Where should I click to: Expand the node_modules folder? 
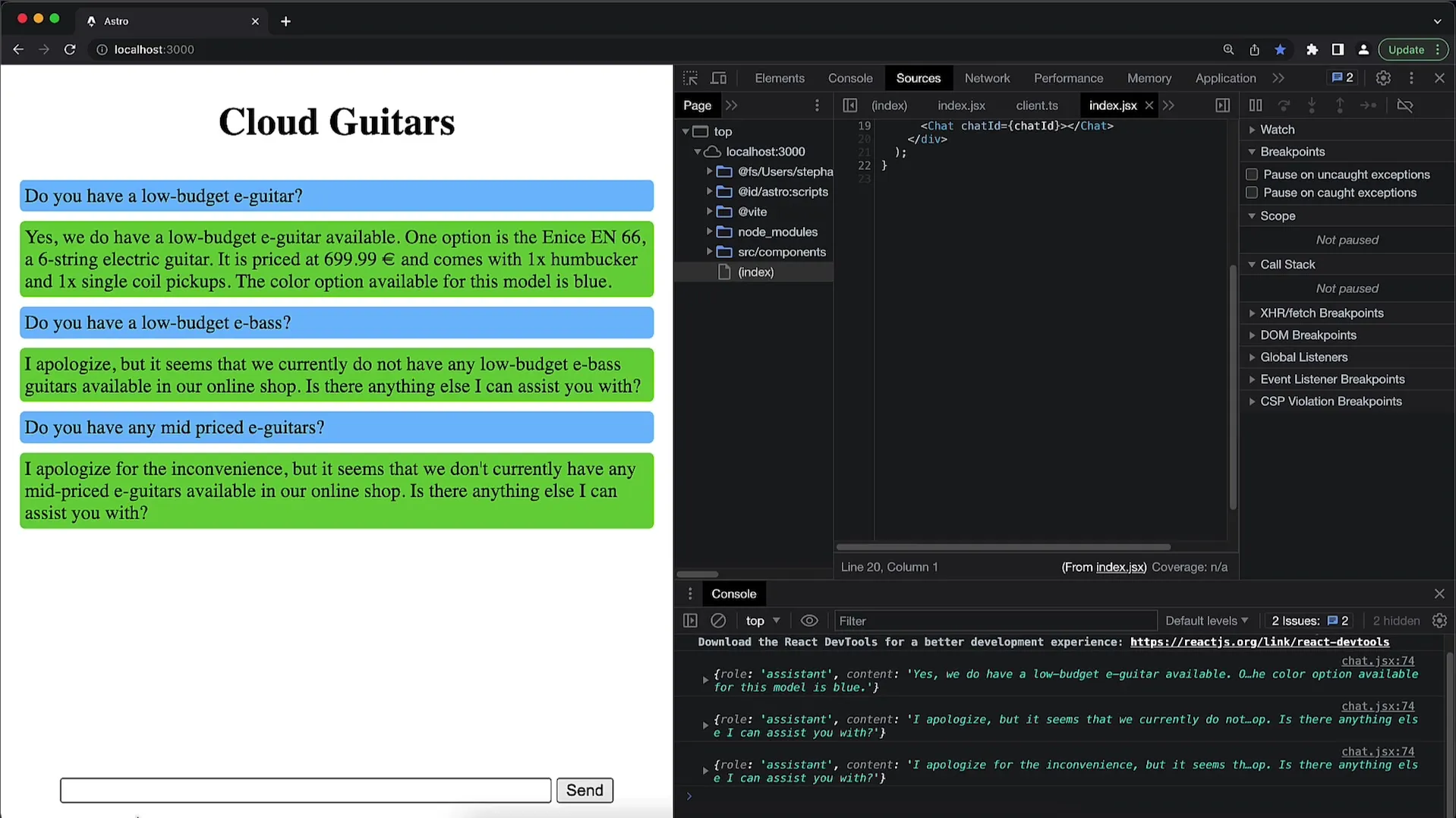710,231
